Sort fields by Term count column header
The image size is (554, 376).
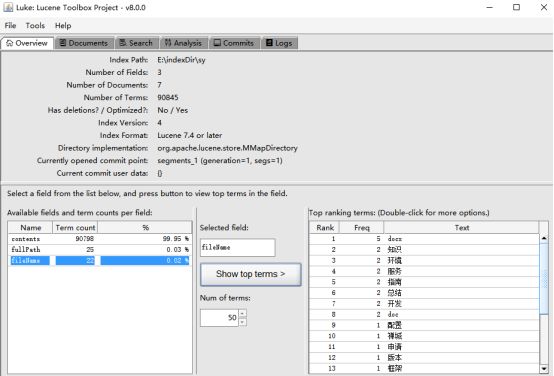coord(75,228)
